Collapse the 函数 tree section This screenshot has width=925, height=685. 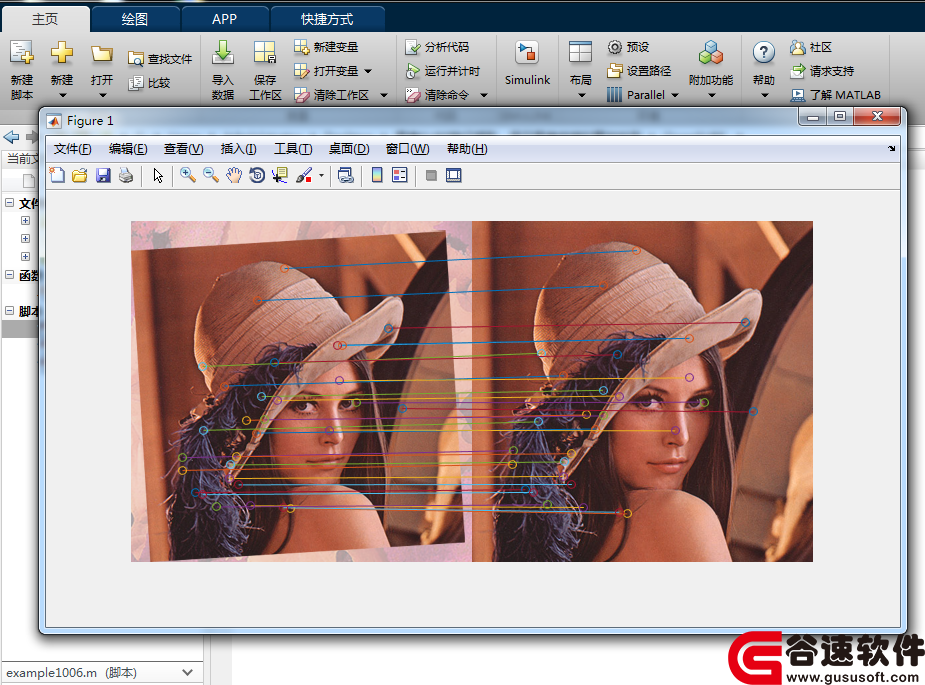point(9,275)
